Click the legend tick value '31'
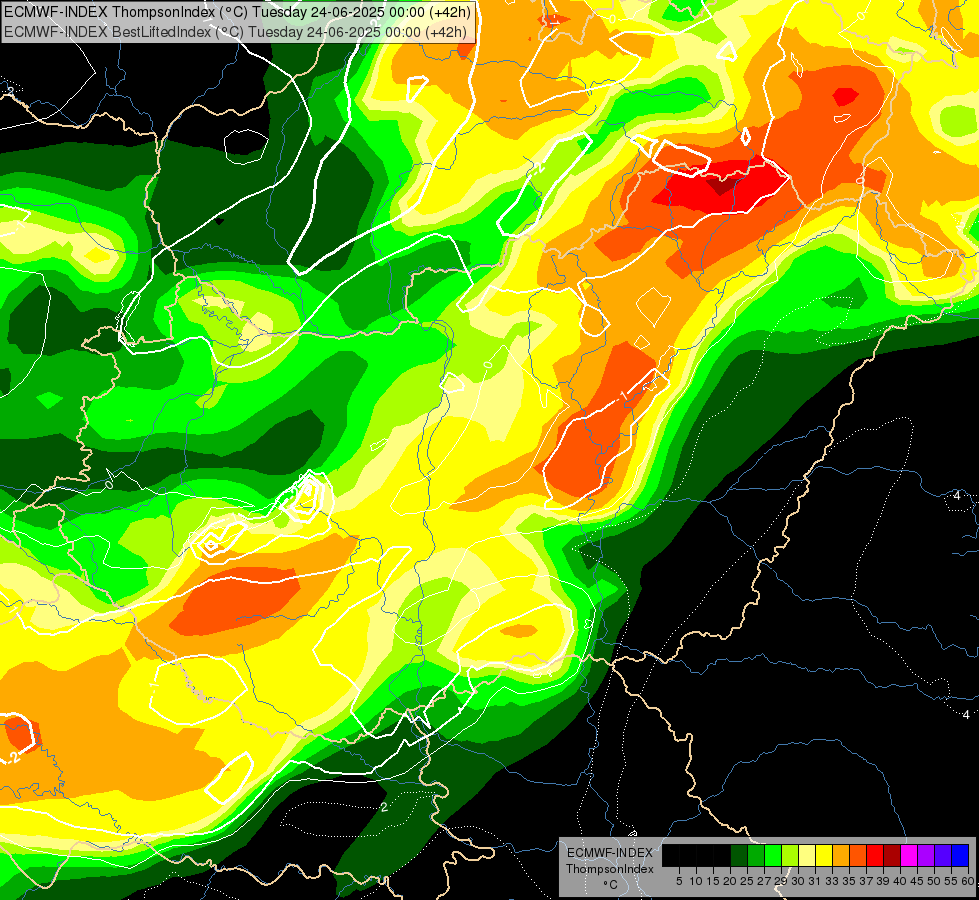979x900 pixels. (815, 881)
